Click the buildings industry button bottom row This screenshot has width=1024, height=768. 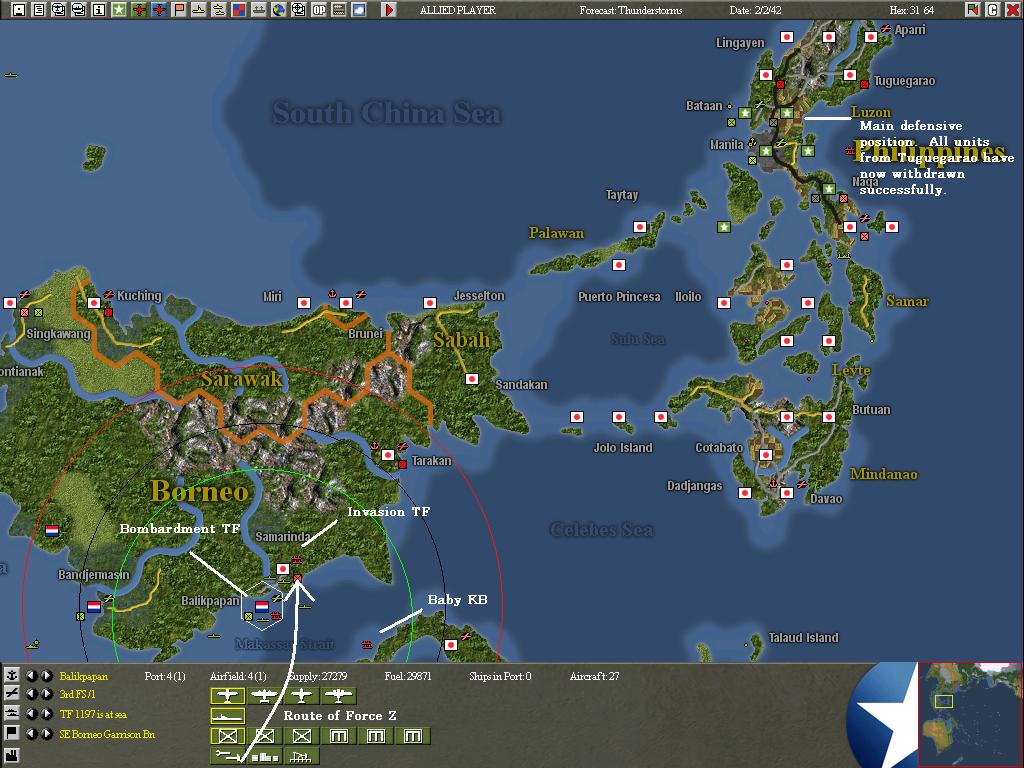pyautogui.click(x=264, y=756)
